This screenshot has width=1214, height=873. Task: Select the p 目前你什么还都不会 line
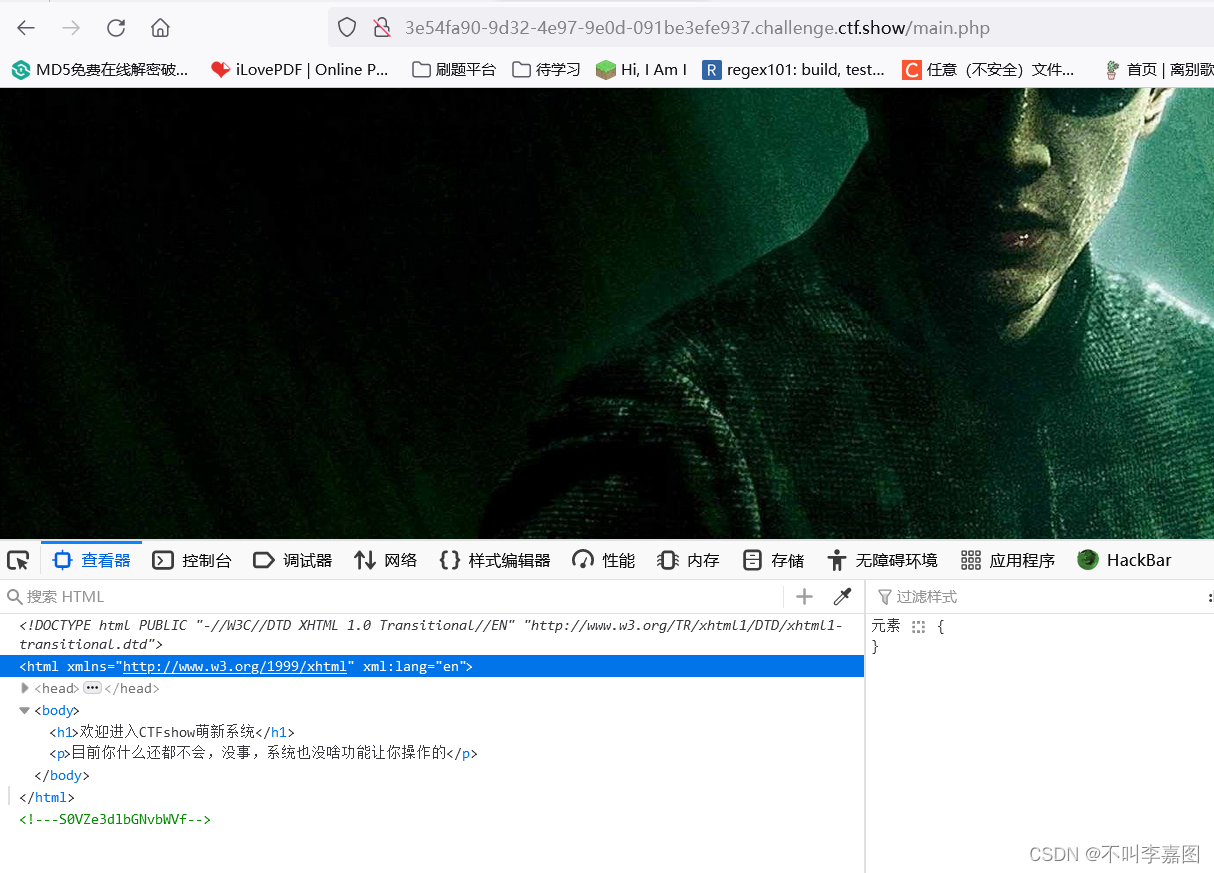(x=263, y=753)
